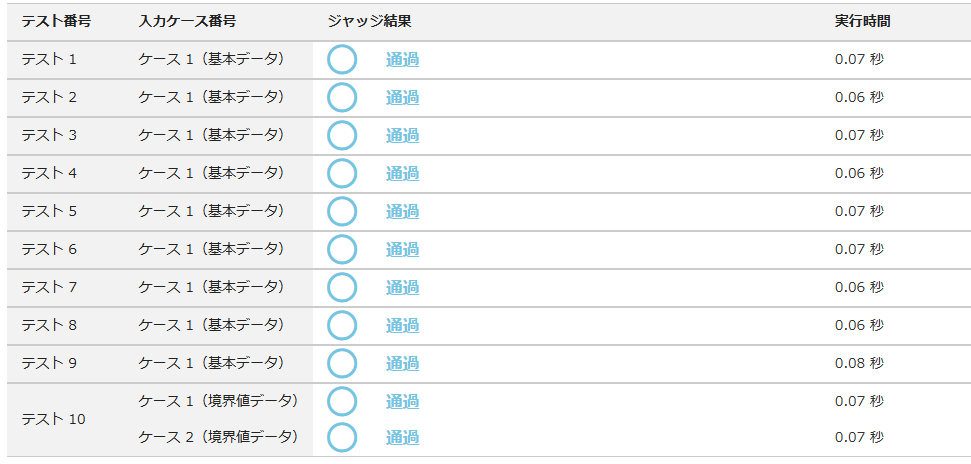Click the pass circle icon for テスト 9
971x464 pixels.
pyautogui.click(x=342, y=364)
